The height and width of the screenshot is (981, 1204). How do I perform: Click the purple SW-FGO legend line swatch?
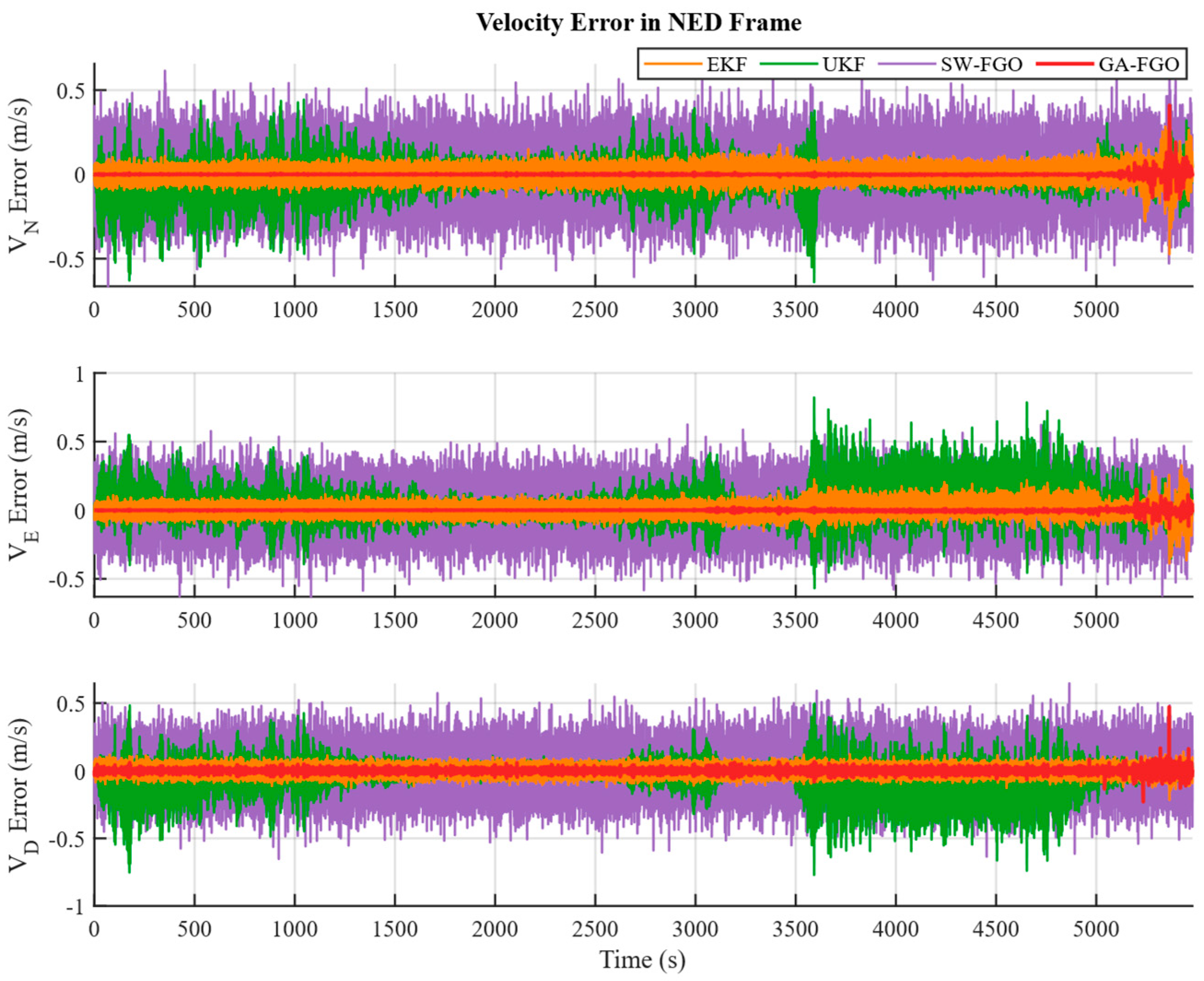pos(906,64)
